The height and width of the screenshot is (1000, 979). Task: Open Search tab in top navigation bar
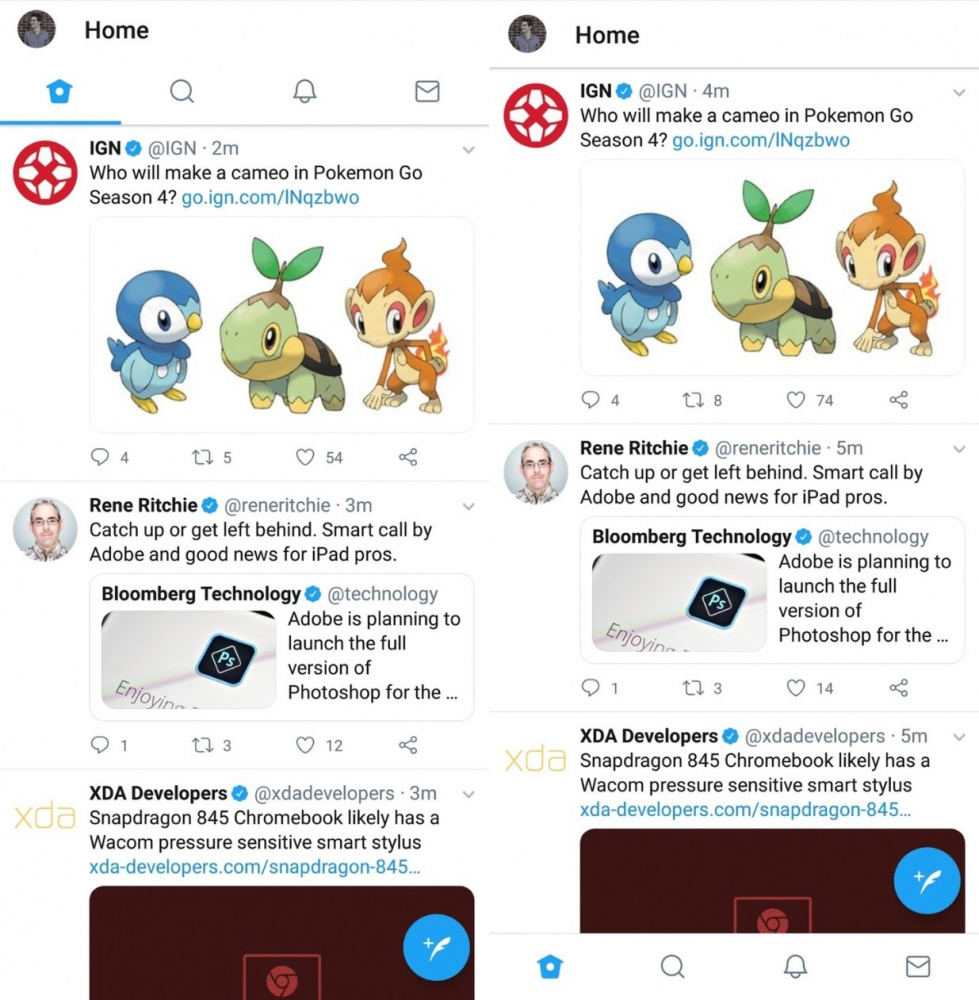(x=182, y=91)
